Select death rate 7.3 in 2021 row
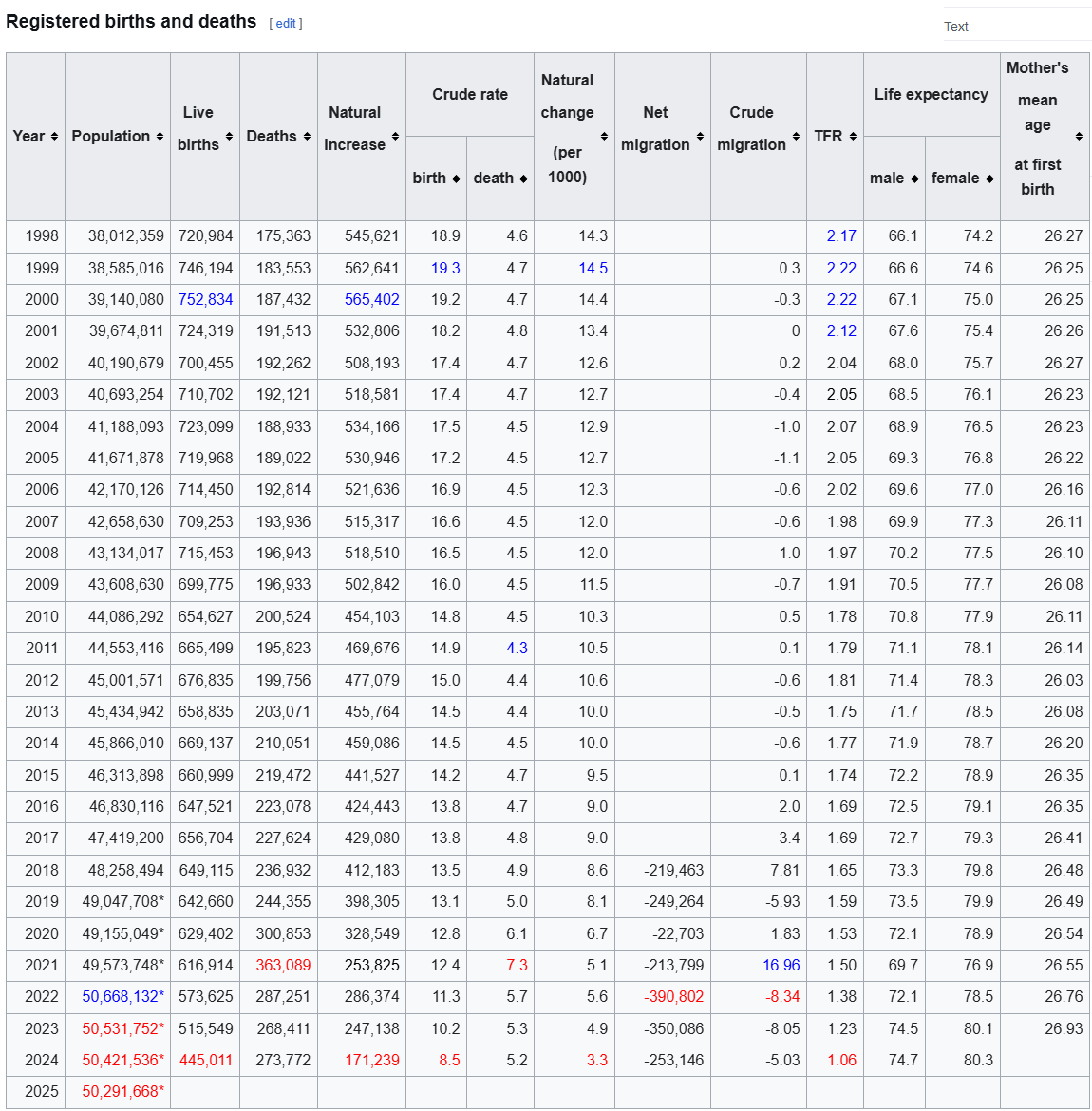Image resolution: width=1092 pixels, height=1111 pixels. [x=517, y=965]
